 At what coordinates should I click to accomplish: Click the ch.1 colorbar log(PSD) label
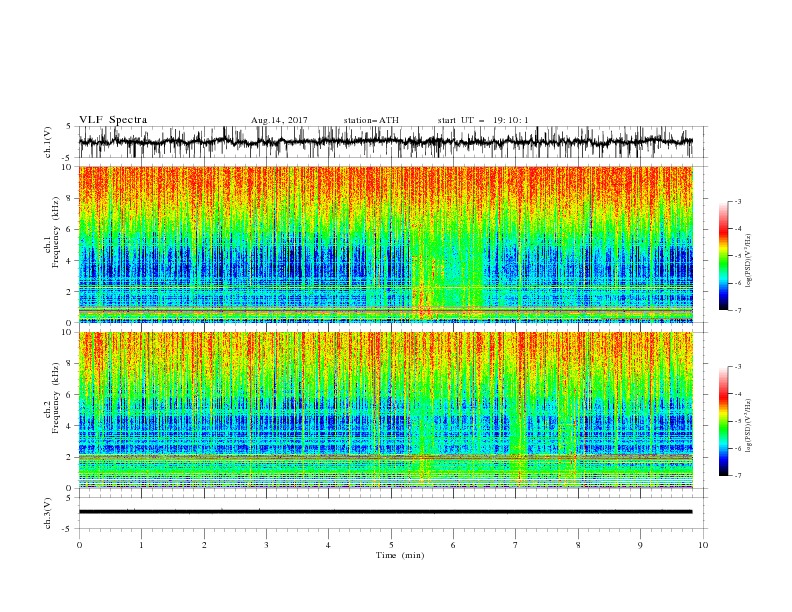pyautogui.click(x=749, y=261)
